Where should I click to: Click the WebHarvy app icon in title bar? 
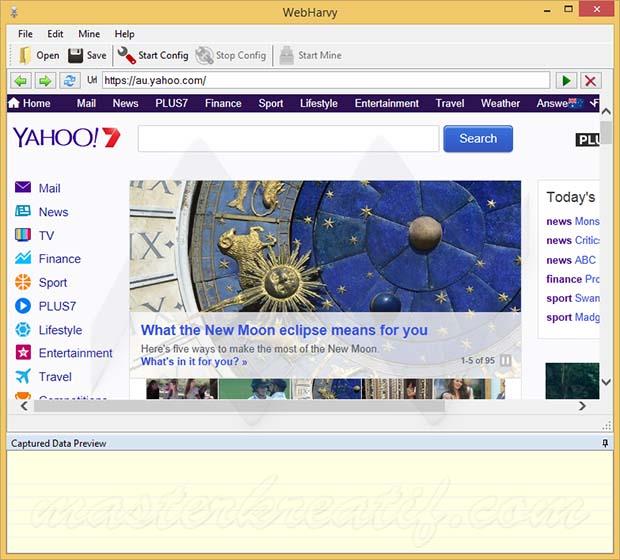click(14, 12)
